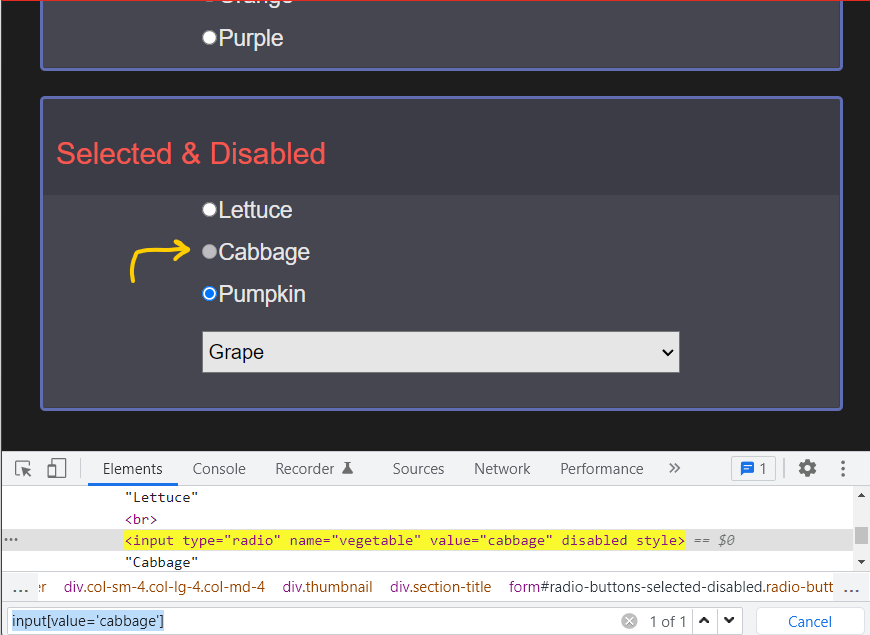The image size is (870, 635).
Task: Show earlier breadcrumbs with left ellipsis
Action: tap(21, 589)
